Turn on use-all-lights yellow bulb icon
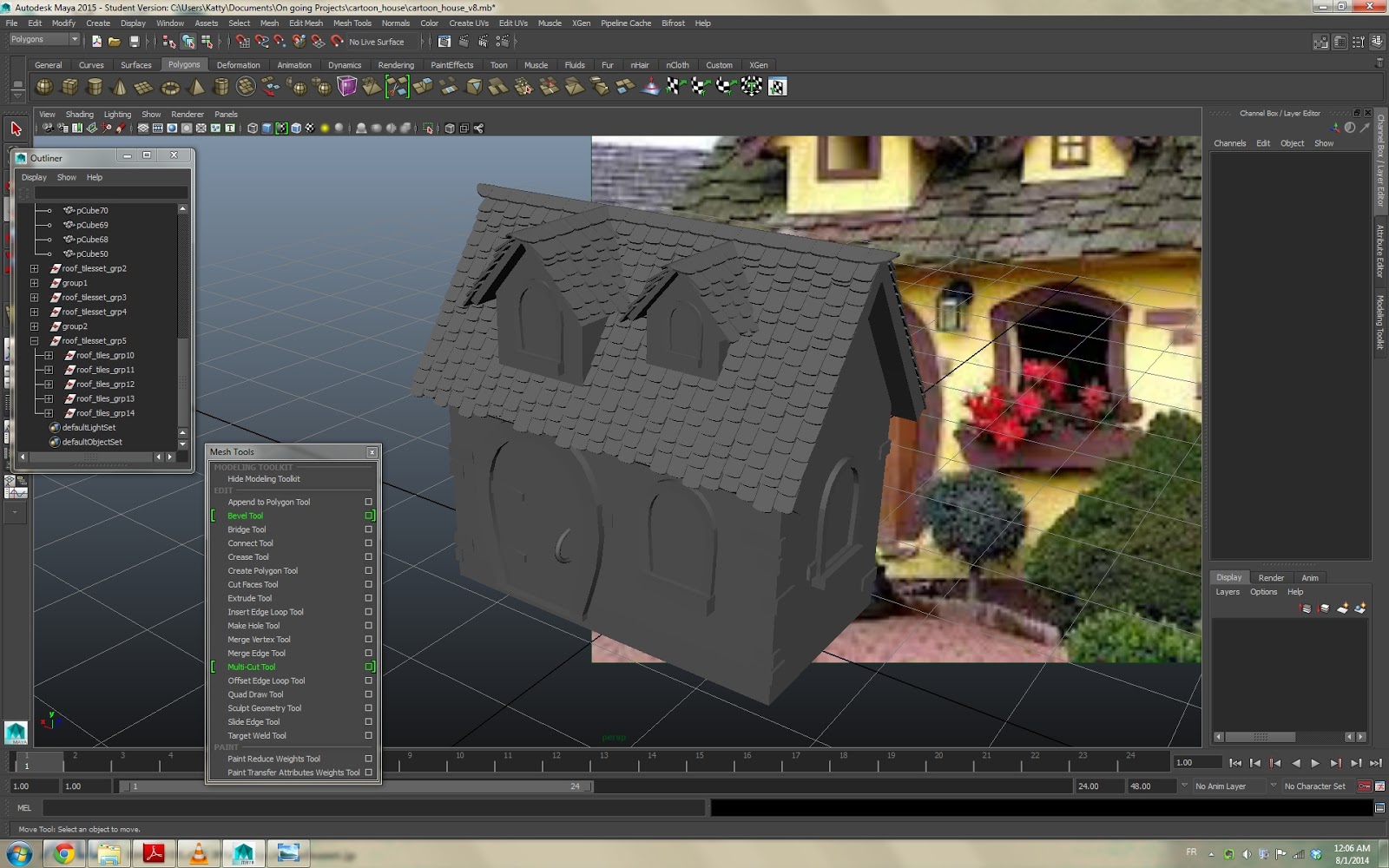 click(x=325, y=128)
